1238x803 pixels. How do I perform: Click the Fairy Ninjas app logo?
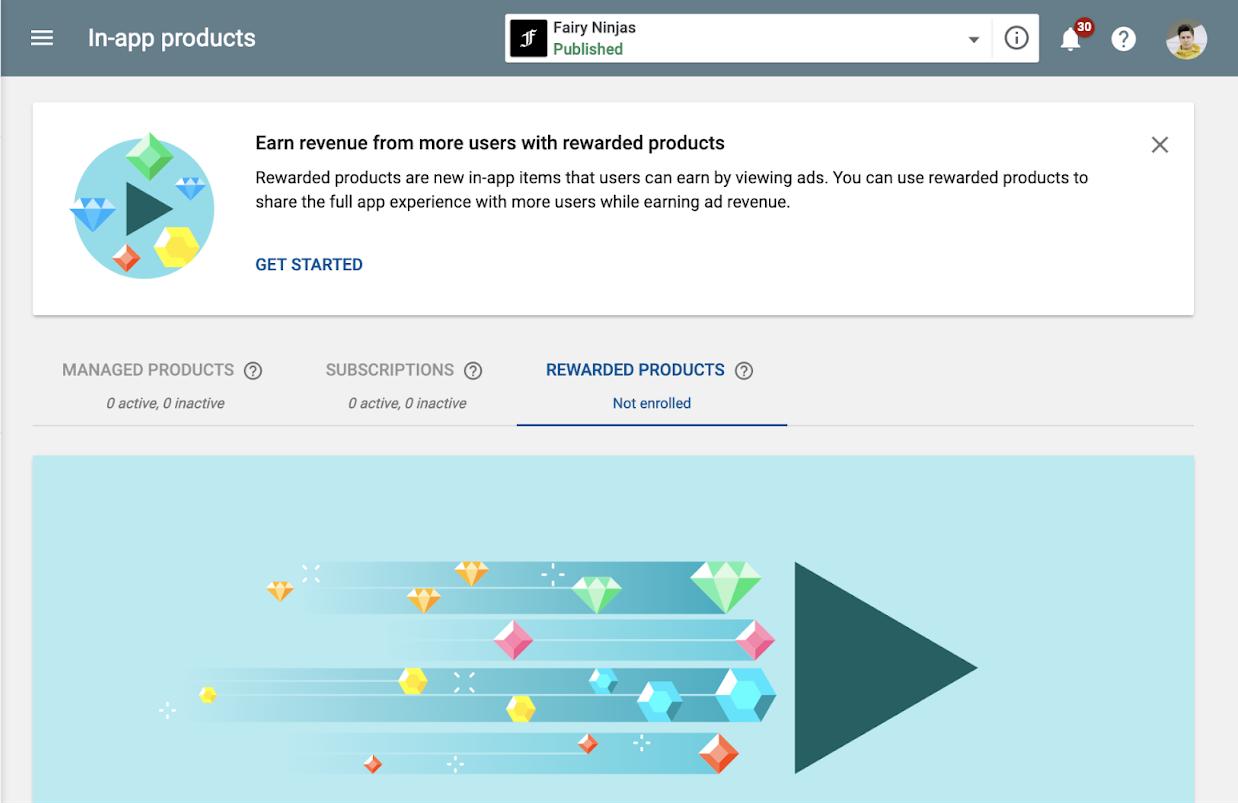[x=528, y=38]
